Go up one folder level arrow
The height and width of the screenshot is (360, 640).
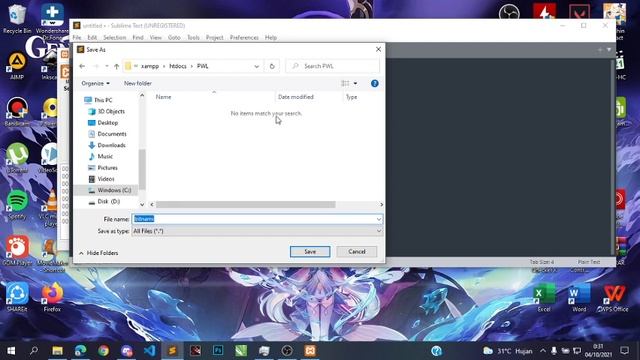tap(116, 66)
